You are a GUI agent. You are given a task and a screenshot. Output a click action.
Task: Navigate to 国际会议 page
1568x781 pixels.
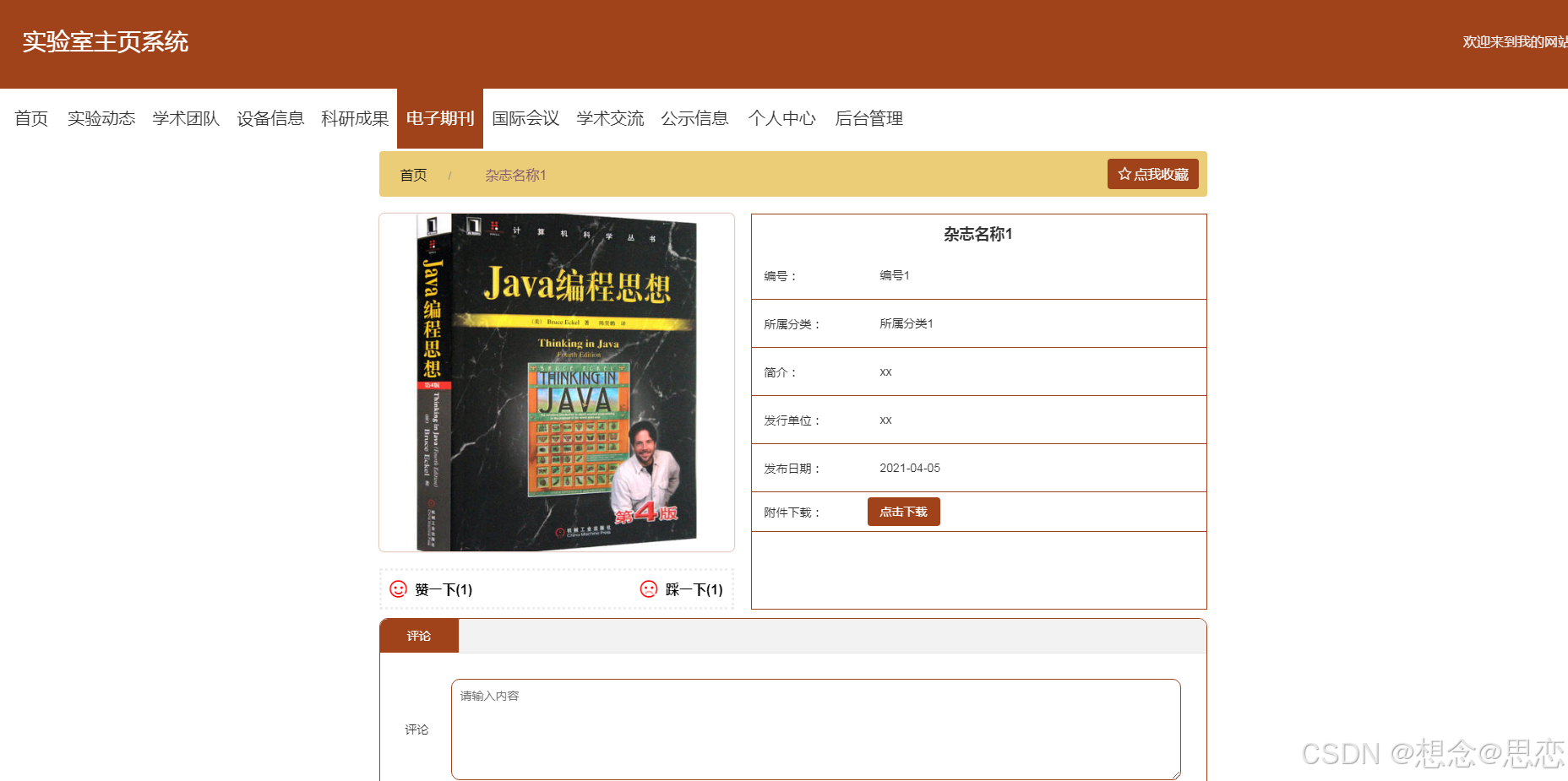[525, 118]
